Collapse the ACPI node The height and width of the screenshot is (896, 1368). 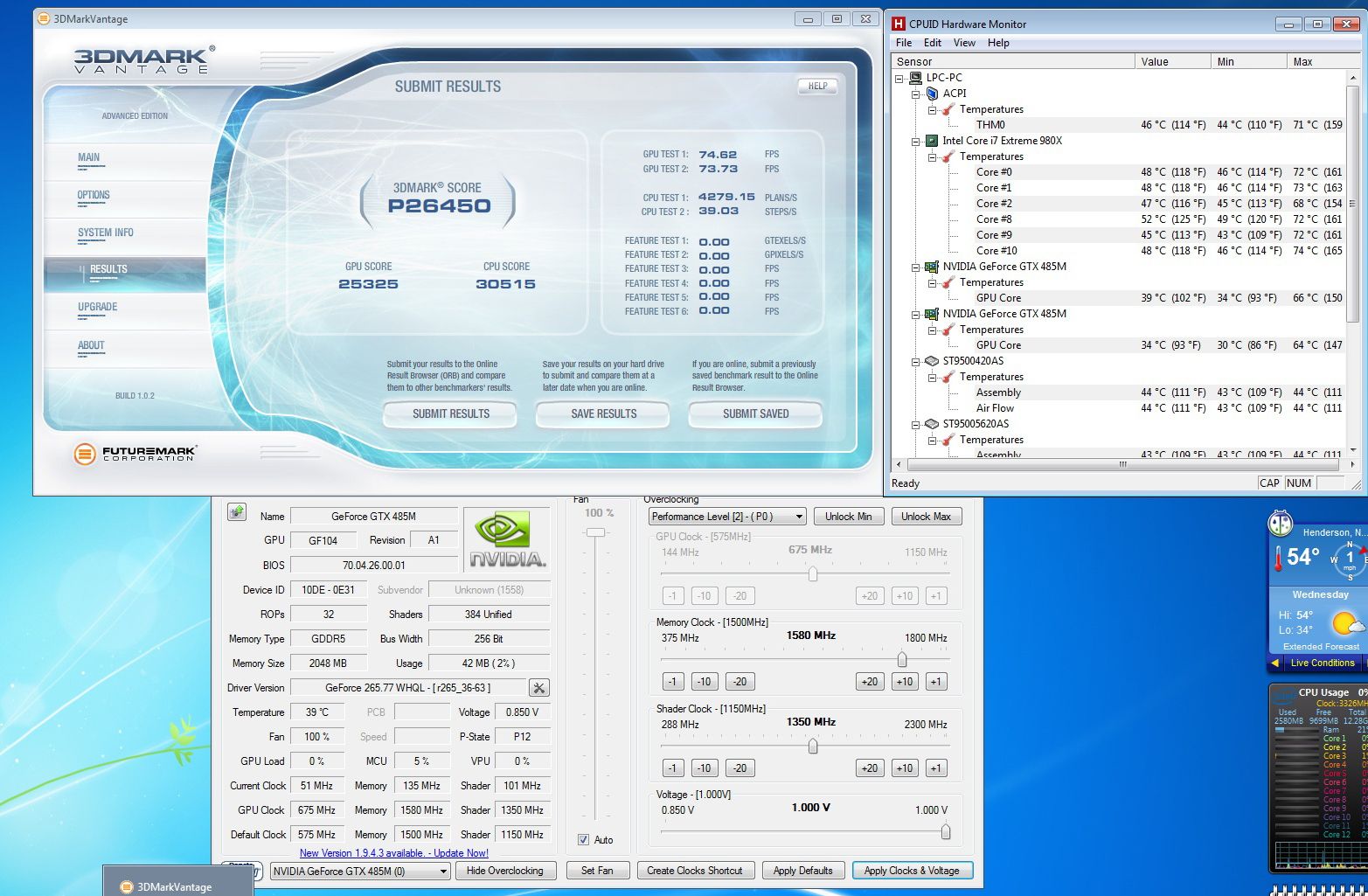click(916, 94)
